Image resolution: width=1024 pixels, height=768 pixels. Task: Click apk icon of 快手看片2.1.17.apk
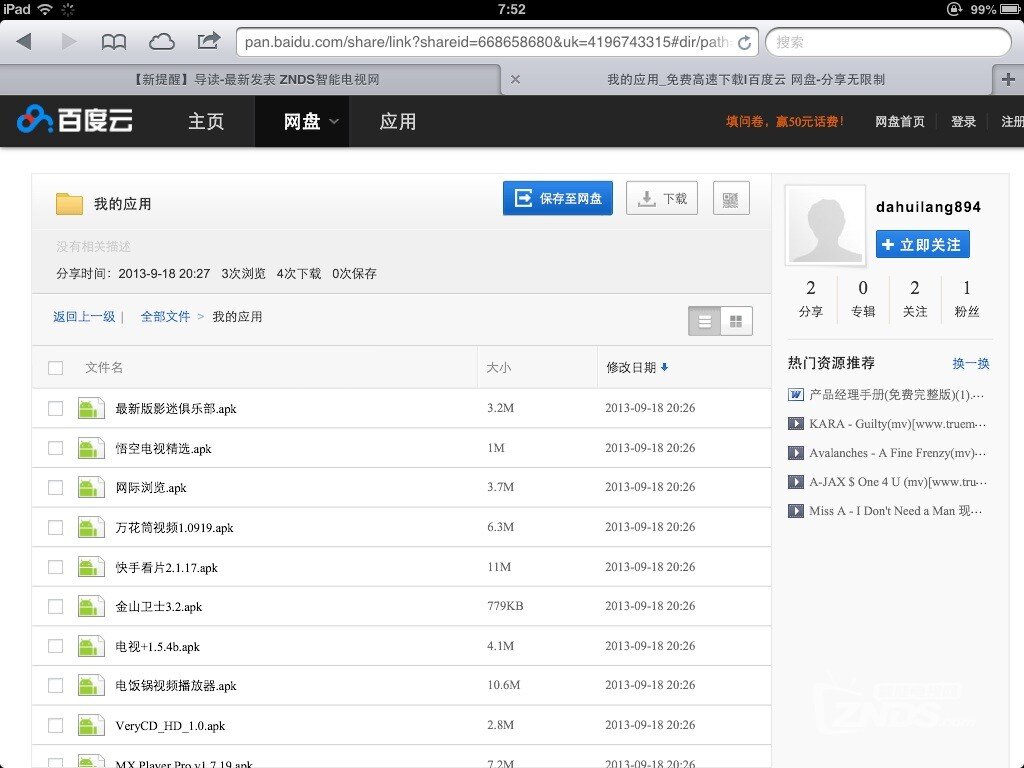[91, 567]
